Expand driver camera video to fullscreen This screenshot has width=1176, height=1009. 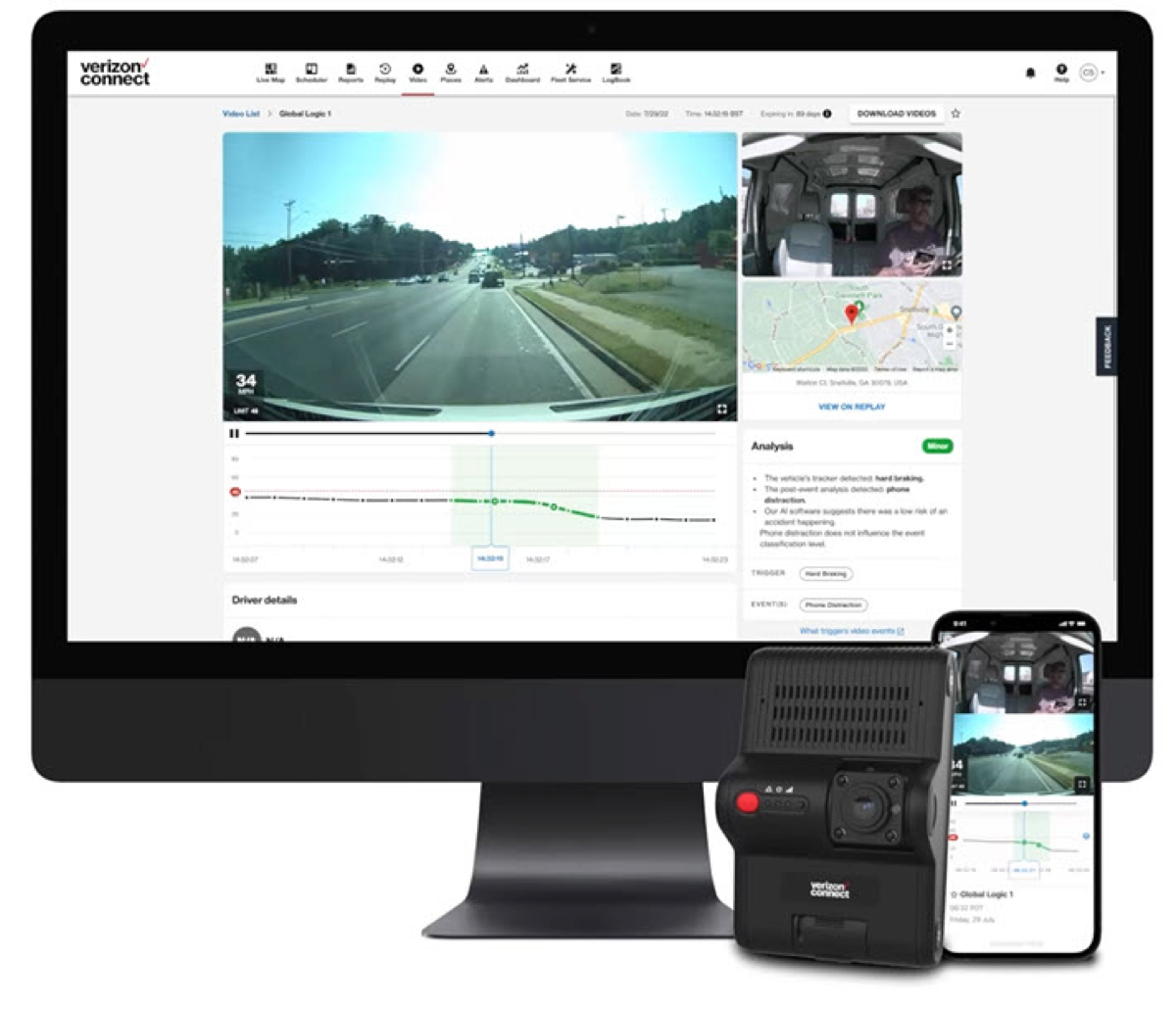(x=948, y=264)
